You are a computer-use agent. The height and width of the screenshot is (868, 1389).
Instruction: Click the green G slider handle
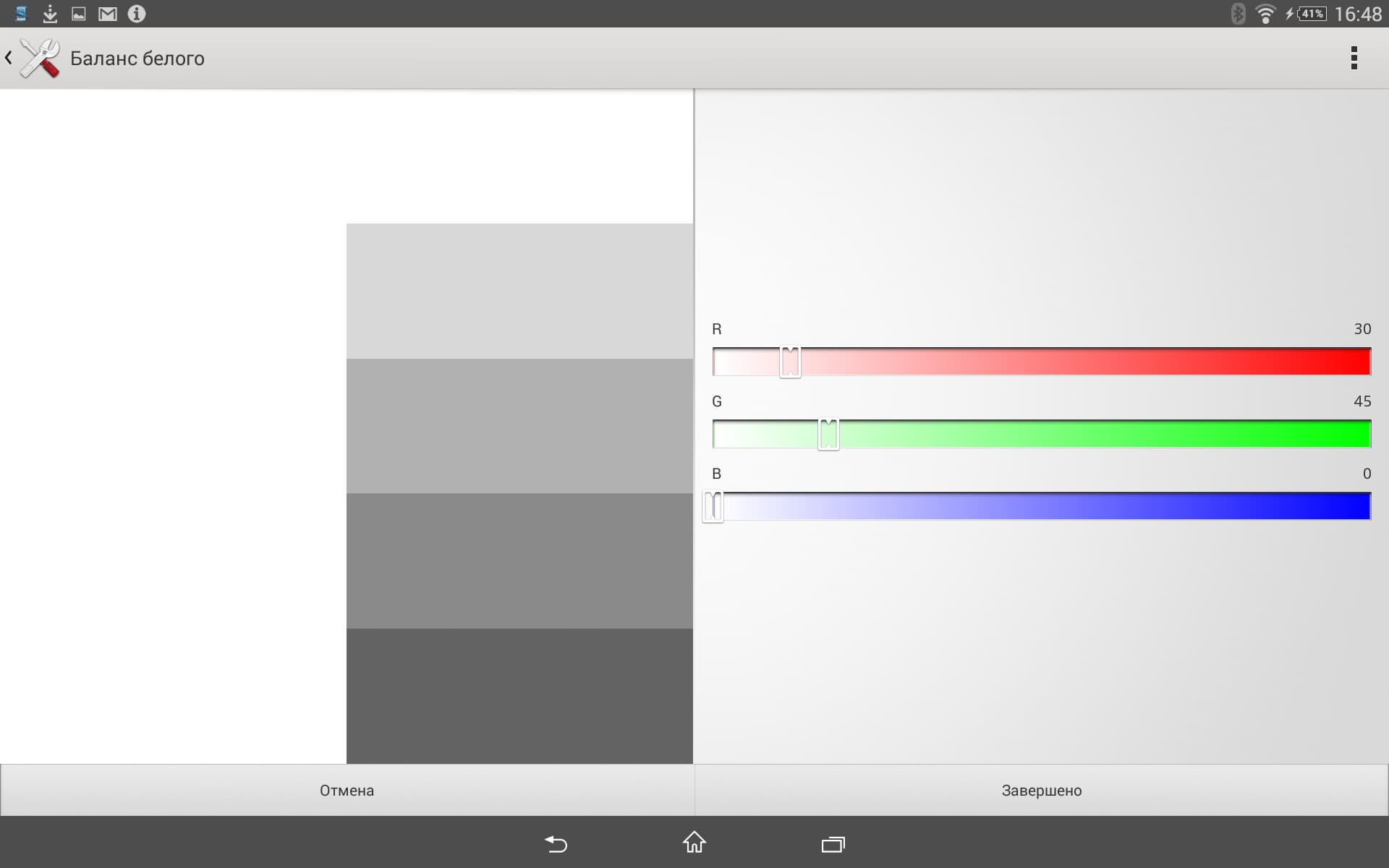pos(828,434)
